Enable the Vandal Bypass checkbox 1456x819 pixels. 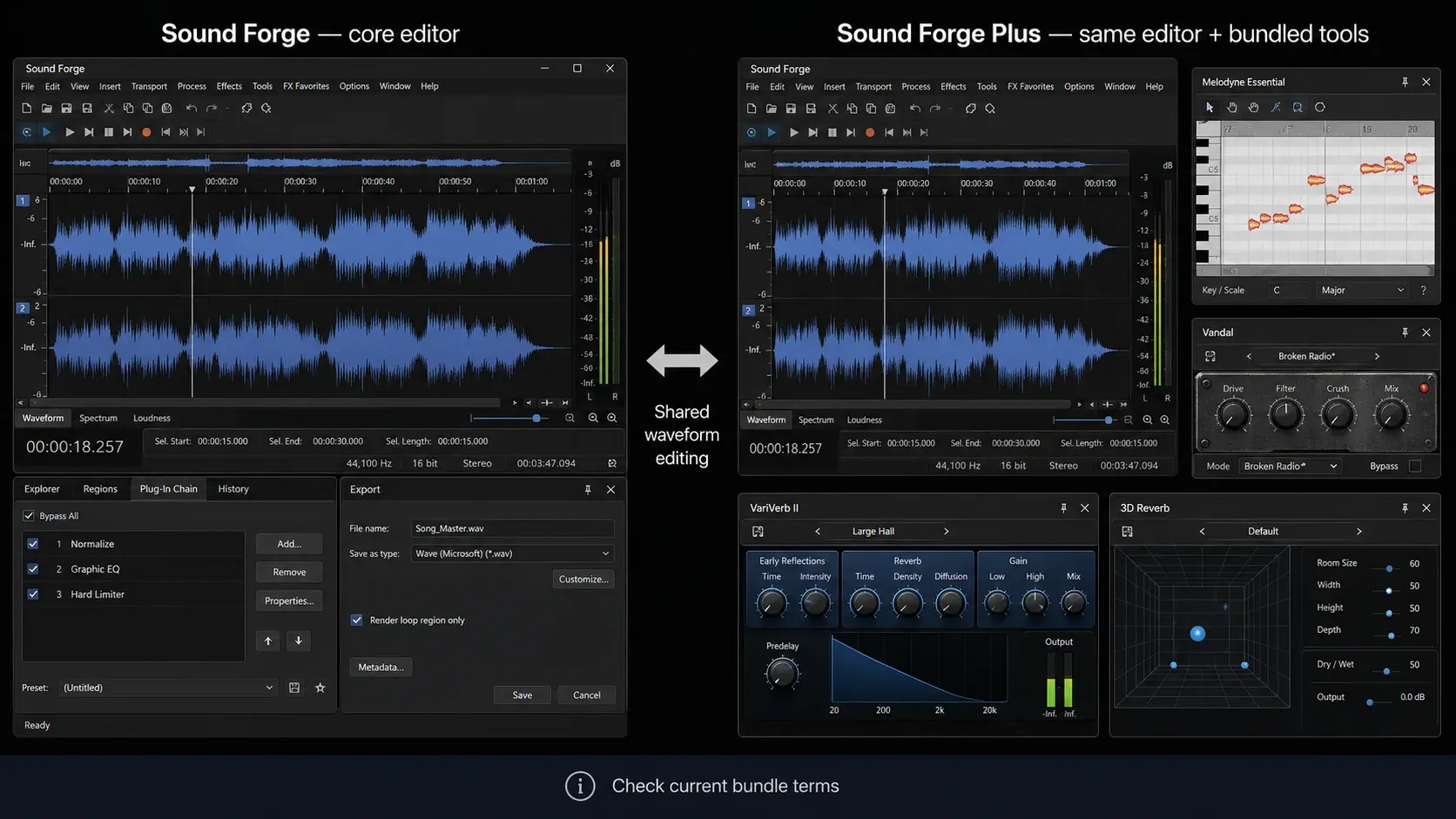[1415, 467]
